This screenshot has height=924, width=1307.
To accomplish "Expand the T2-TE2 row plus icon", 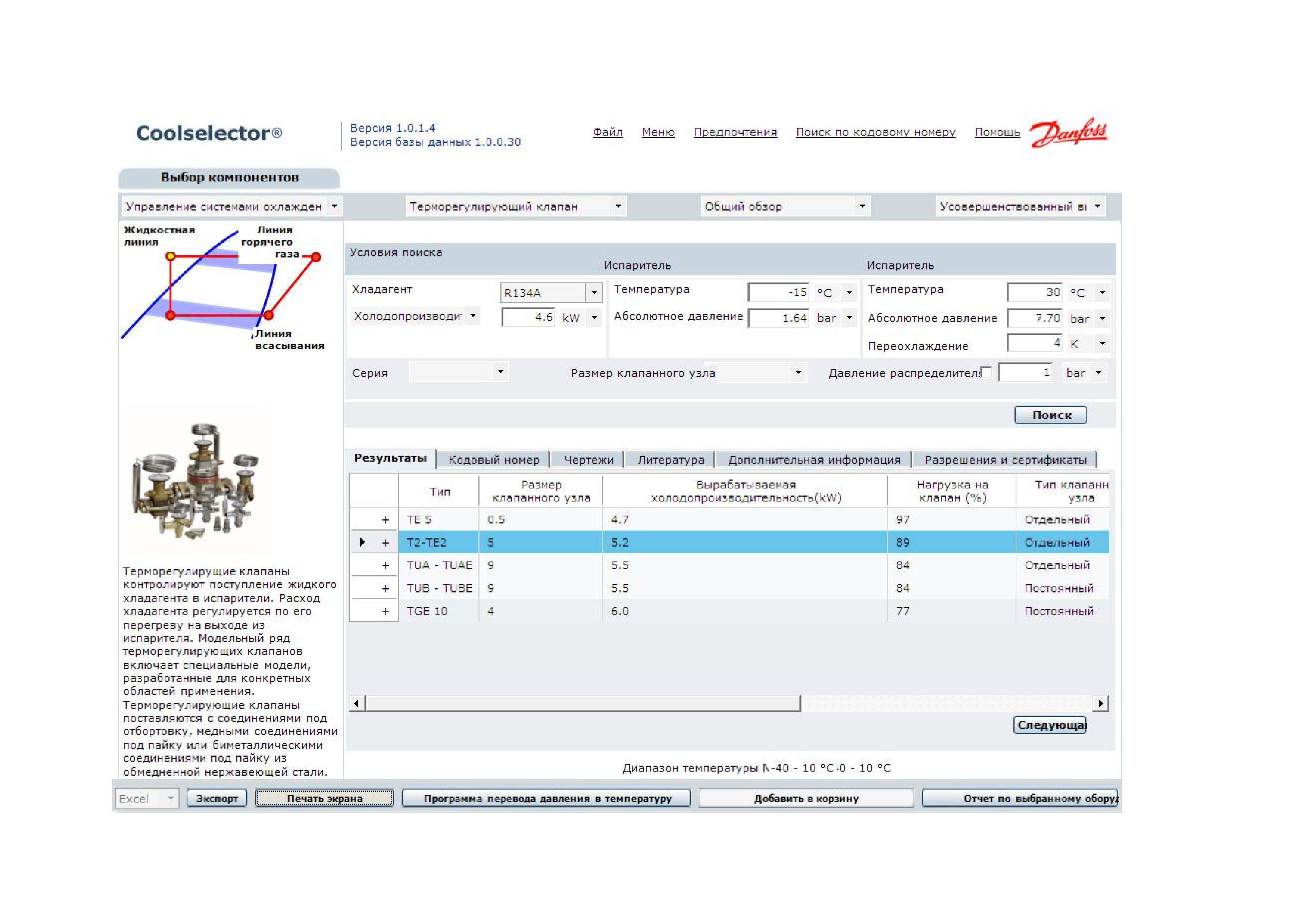I will coord(385,542).
